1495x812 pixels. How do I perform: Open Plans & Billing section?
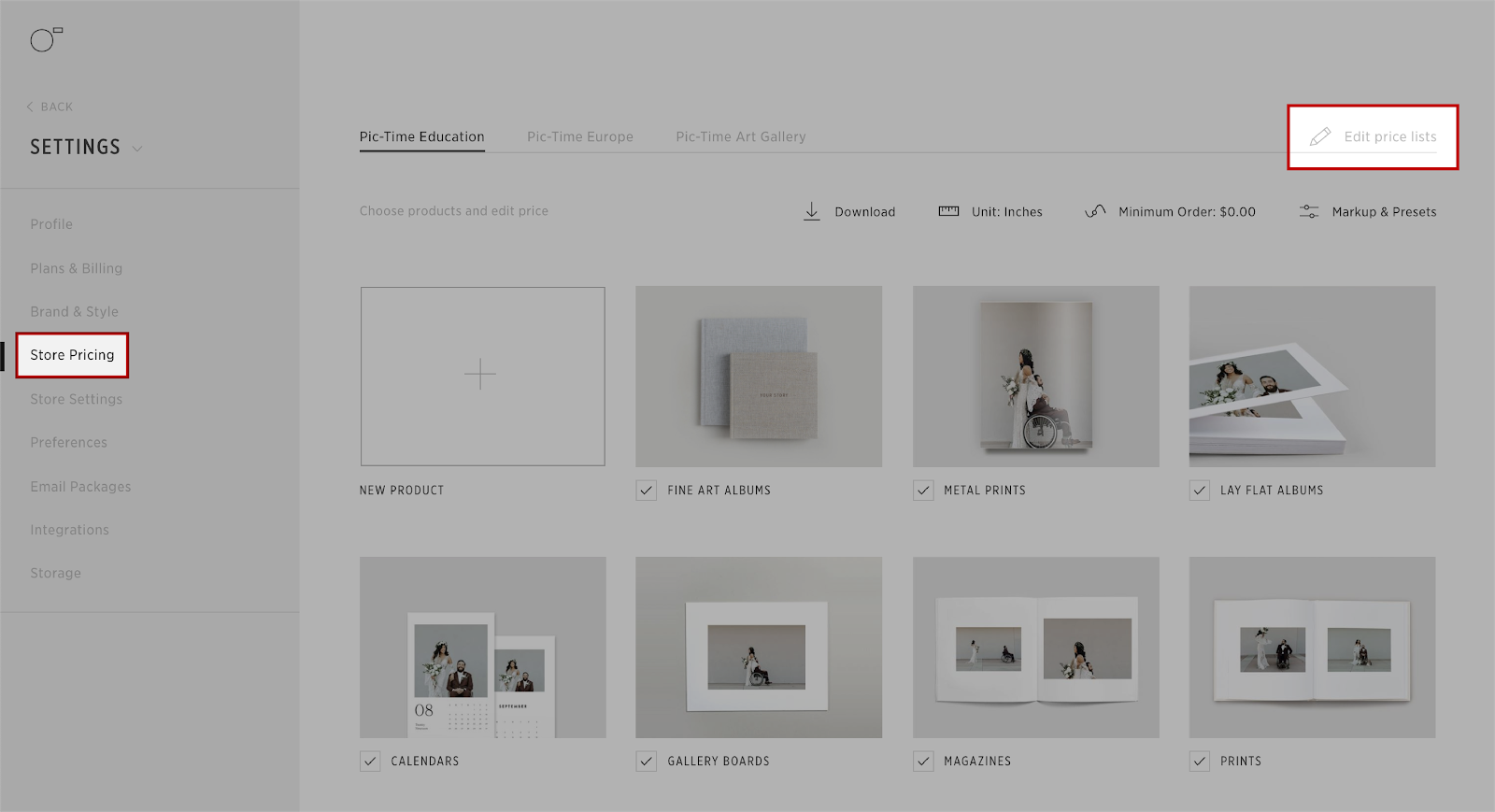pos(77,268)
